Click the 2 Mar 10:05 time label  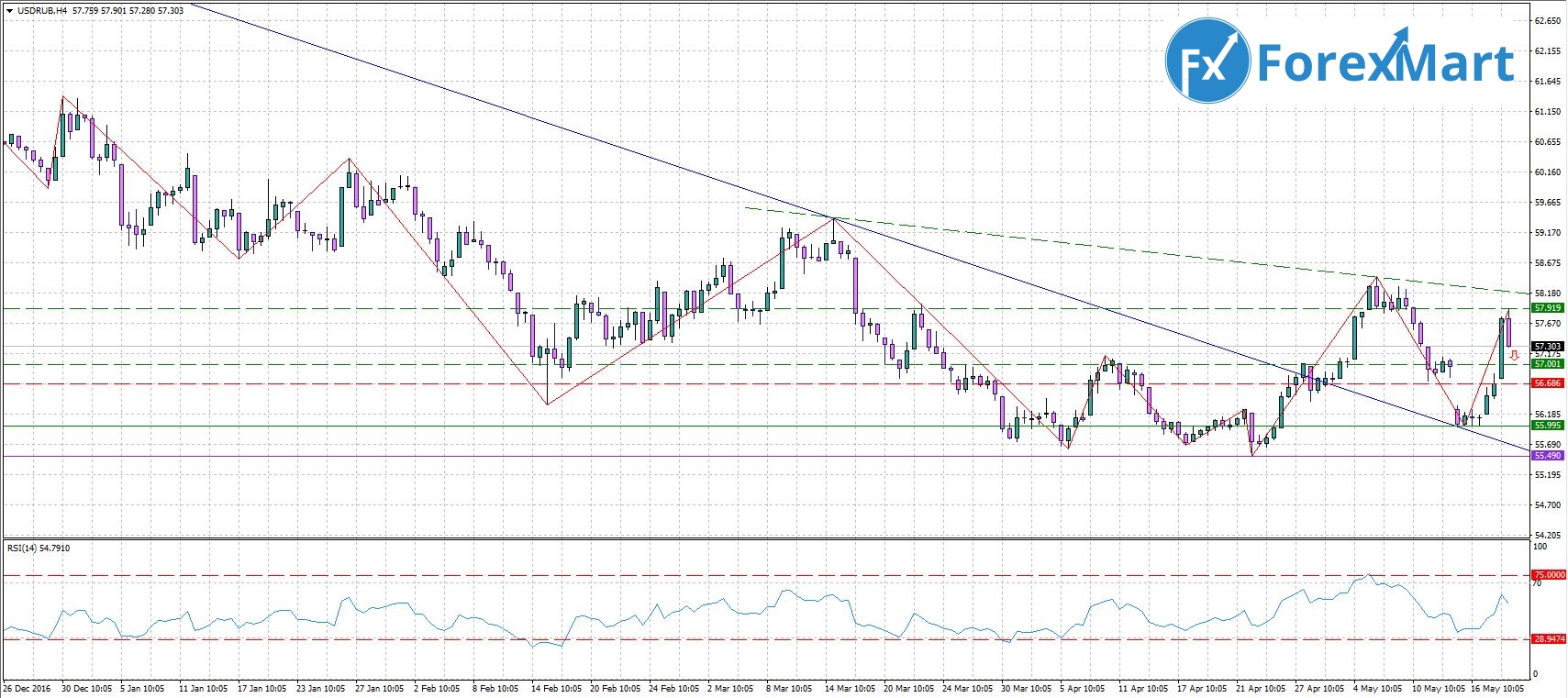coord(730,689)
